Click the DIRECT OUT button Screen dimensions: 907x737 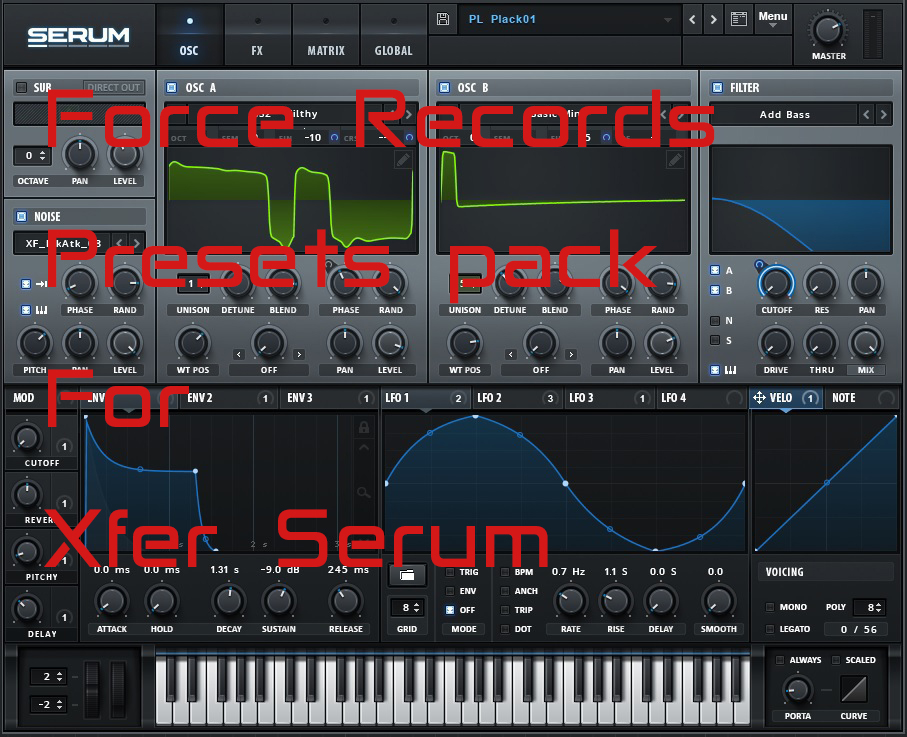(114, 88)
